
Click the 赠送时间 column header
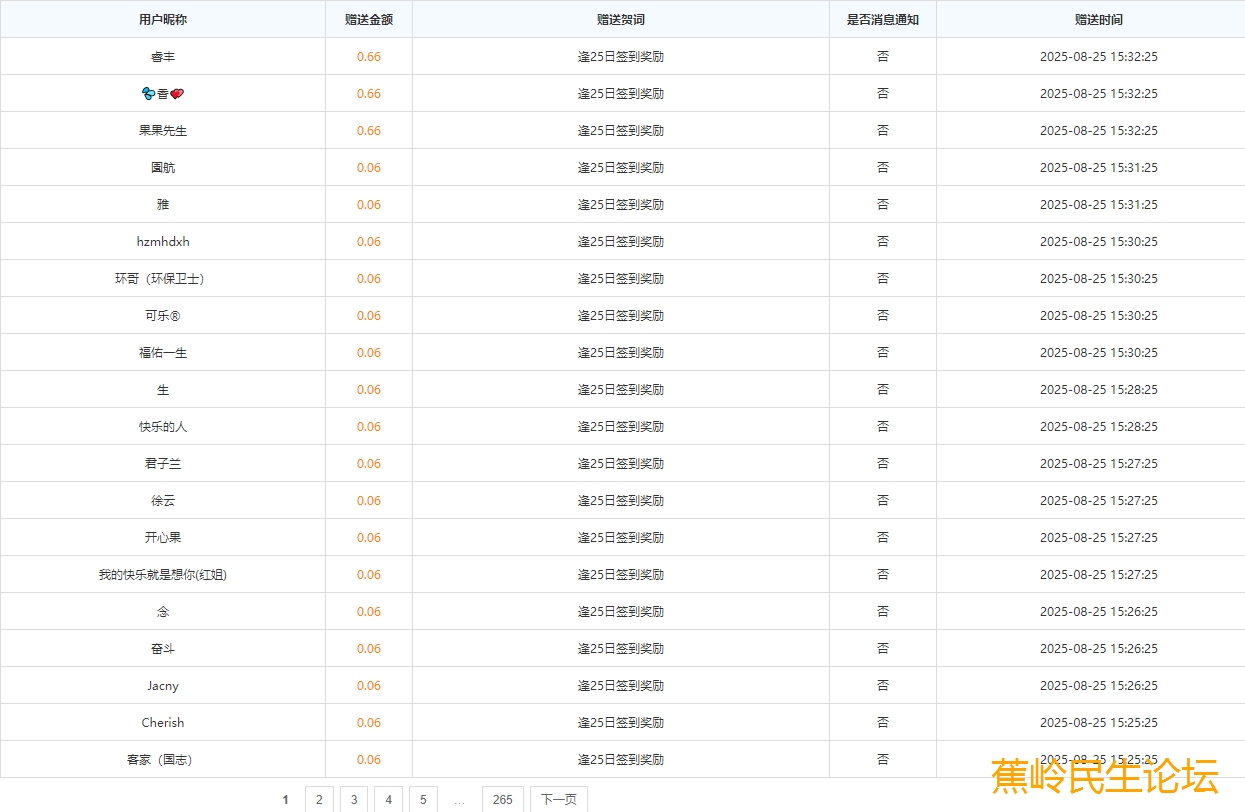[x=1098, y=19]
